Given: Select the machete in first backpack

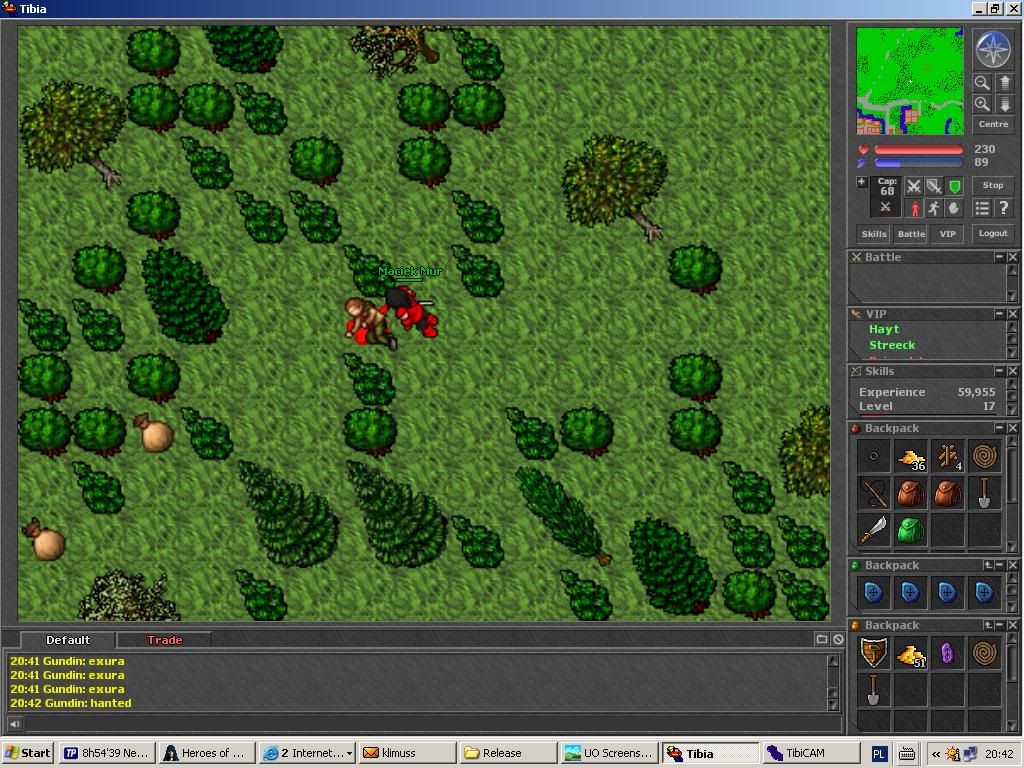Looking at the screenshot, I should pyautogui.click(x=874, y=530).
